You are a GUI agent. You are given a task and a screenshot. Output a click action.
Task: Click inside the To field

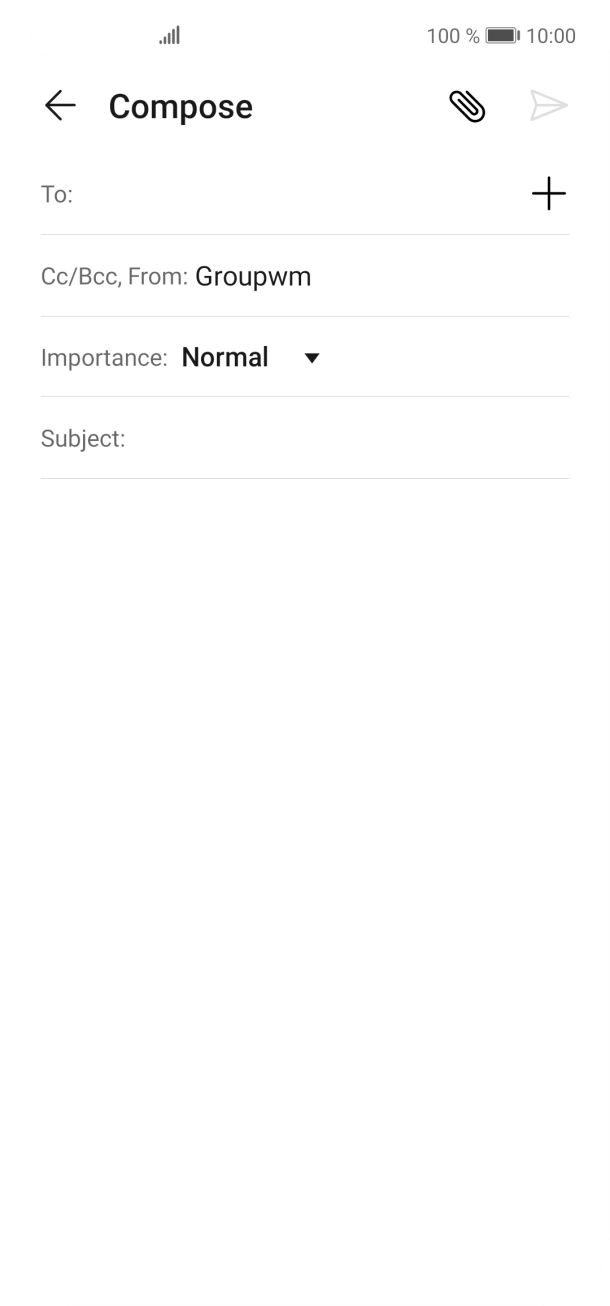click(250, 194)
